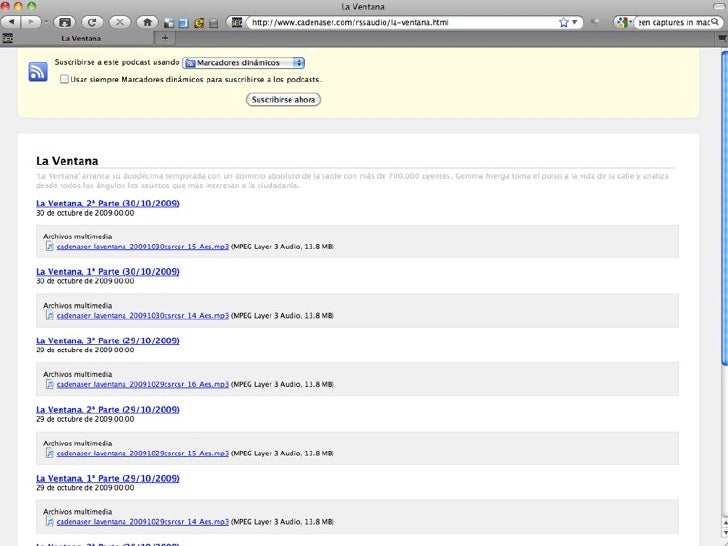Reload the page with the refresh button
Viewport: 728px width, 546px height.
click(92, 22)
